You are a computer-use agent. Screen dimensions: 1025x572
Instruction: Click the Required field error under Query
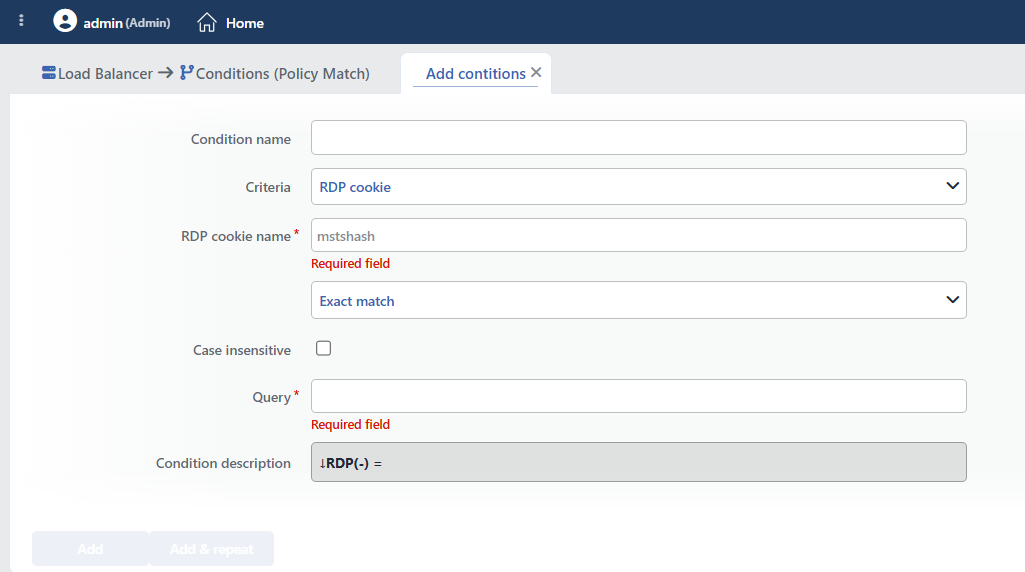(350, 424)
